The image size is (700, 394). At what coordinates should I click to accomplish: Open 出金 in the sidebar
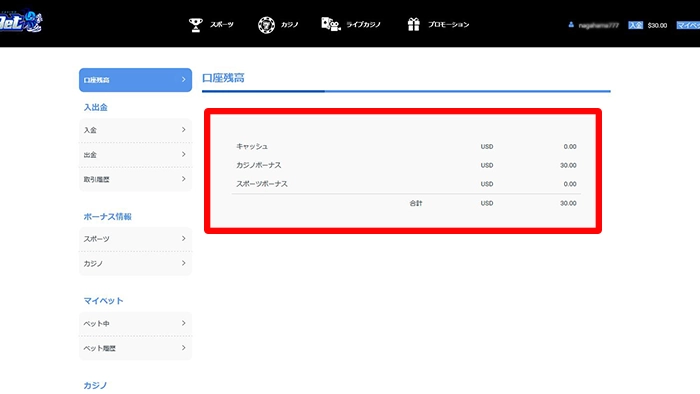tap(135, 155)
